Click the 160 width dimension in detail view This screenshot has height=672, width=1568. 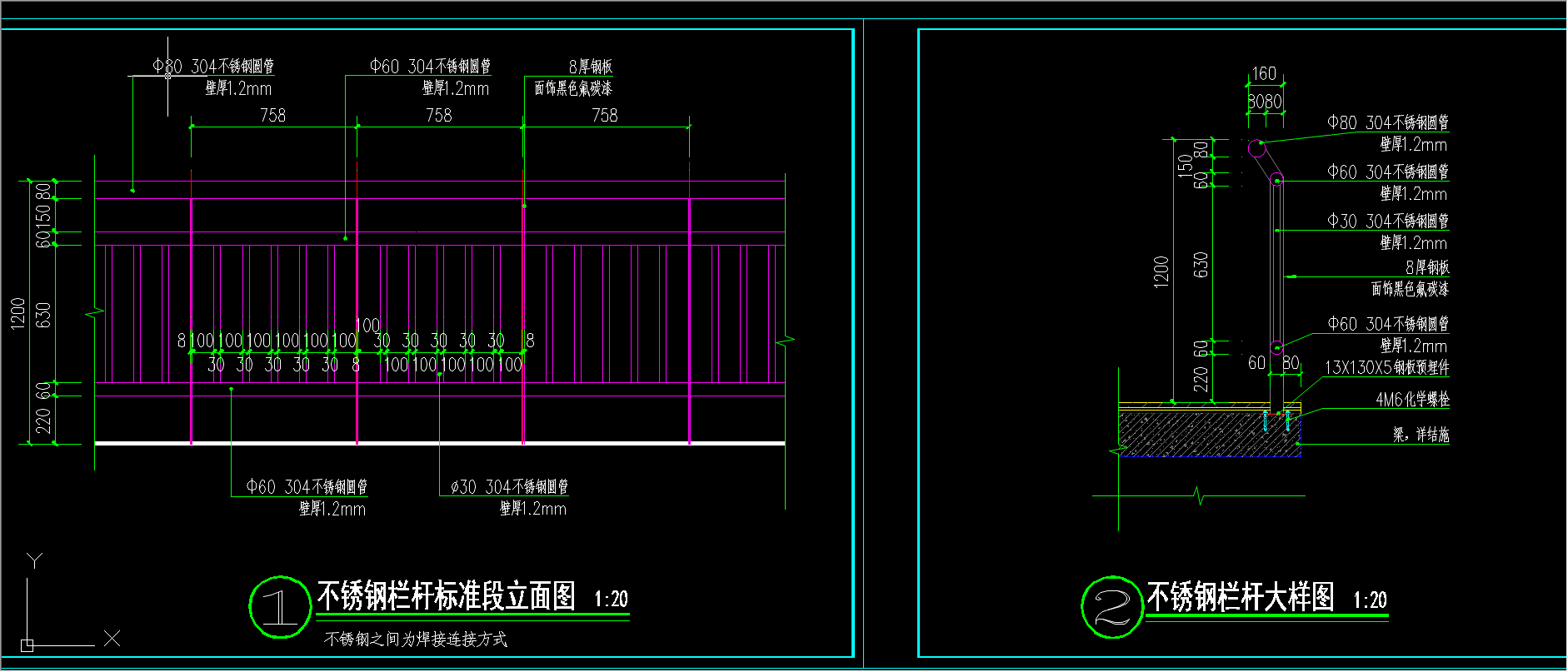point(1264,74)
